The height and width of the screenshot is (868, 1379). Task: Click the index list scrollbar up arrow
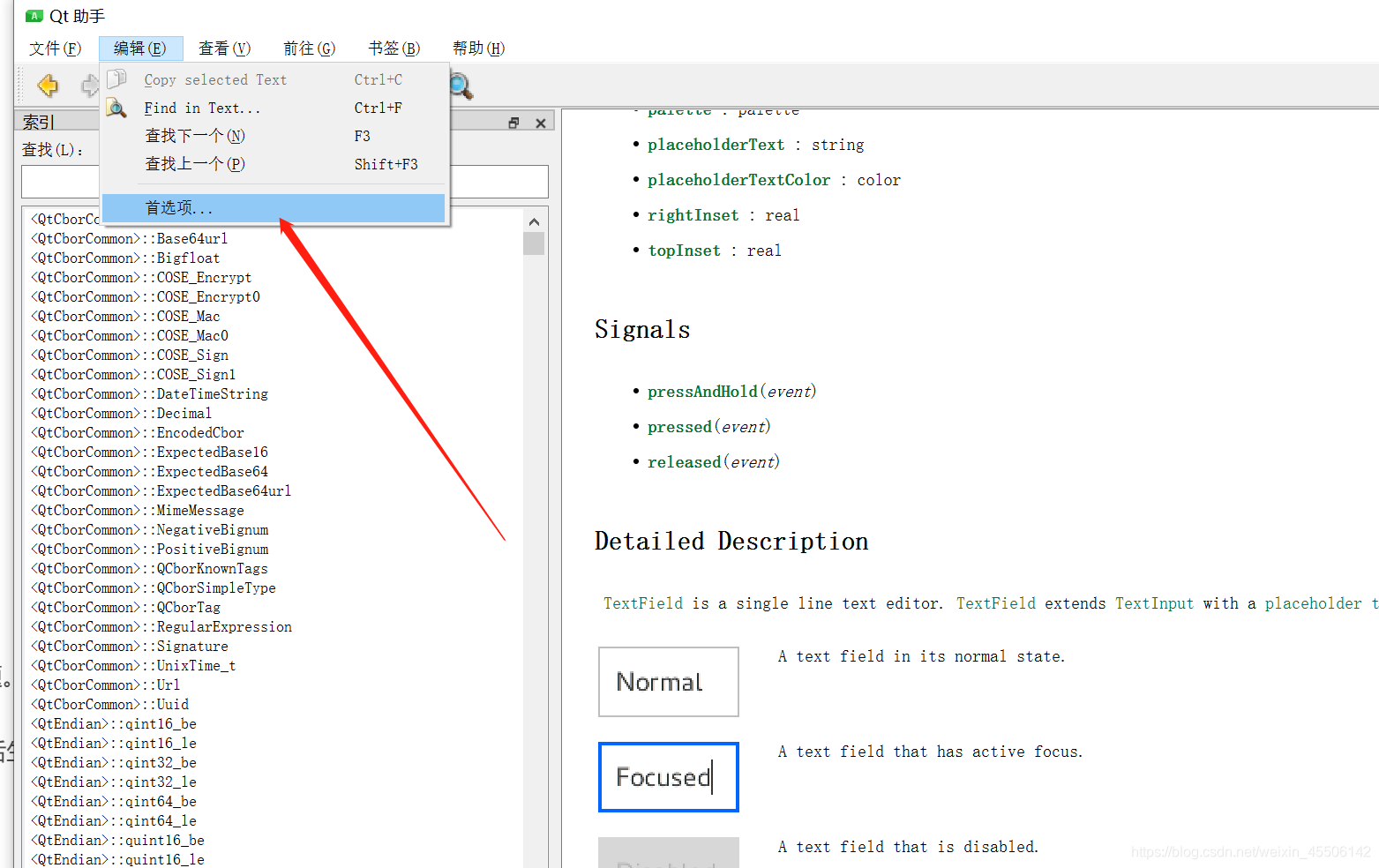pyautogui.click(x=534, y=221)
